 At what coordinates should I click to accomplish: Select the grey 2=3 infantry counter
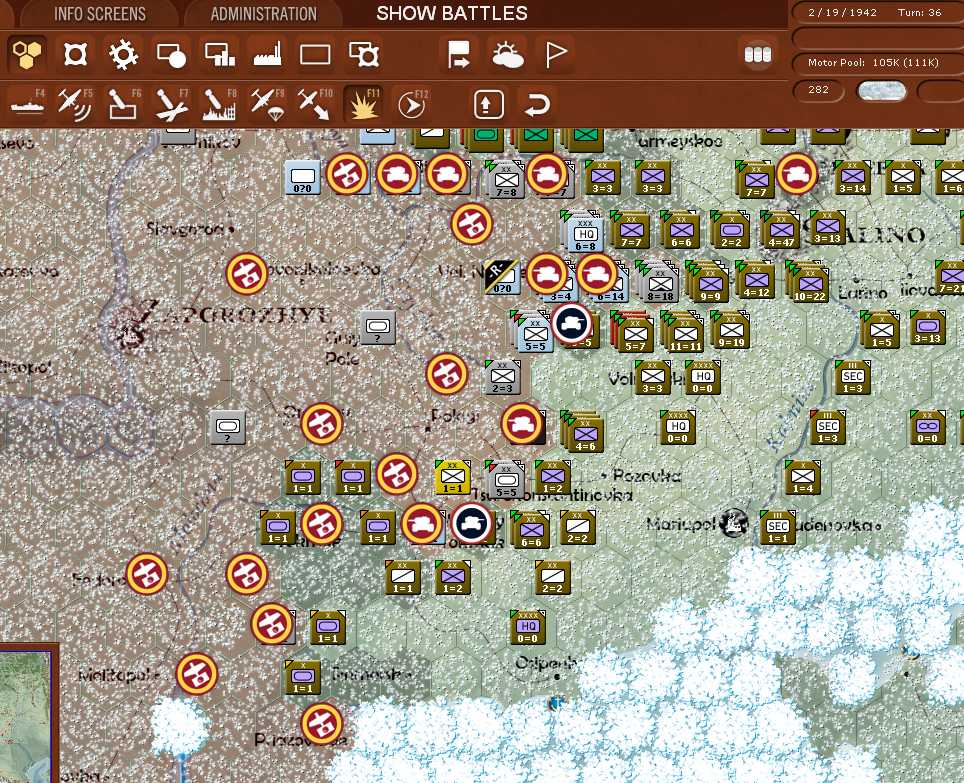[x=502, y=377]
